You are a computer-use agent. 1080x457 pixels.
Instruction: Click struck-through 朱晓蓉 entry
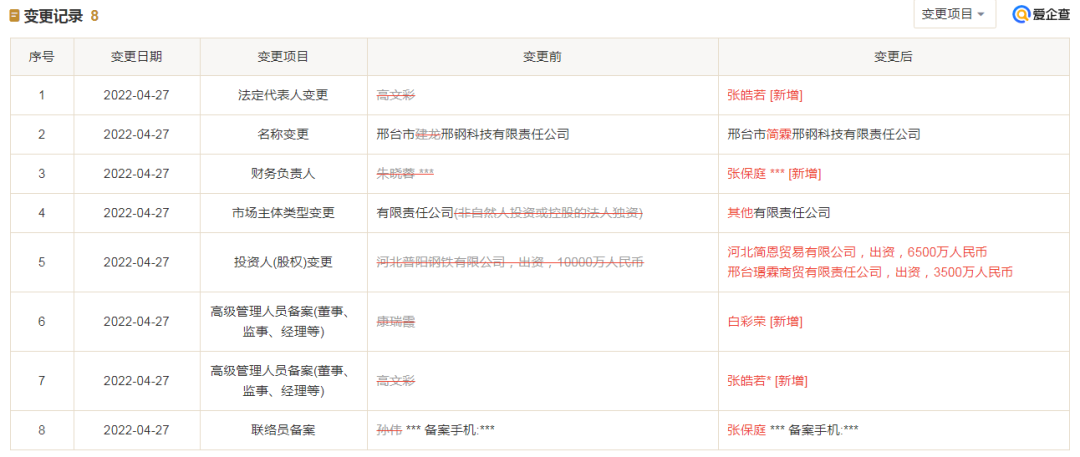[405, 174]
